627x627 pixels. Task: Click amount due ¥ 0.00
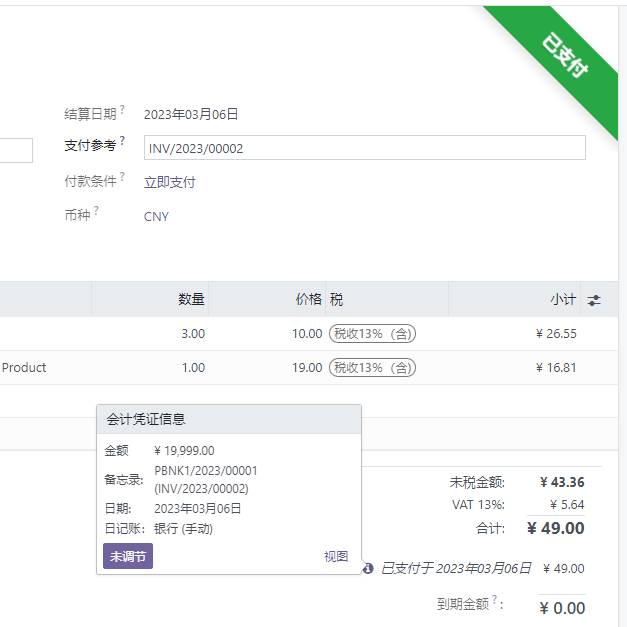(562, 608)
